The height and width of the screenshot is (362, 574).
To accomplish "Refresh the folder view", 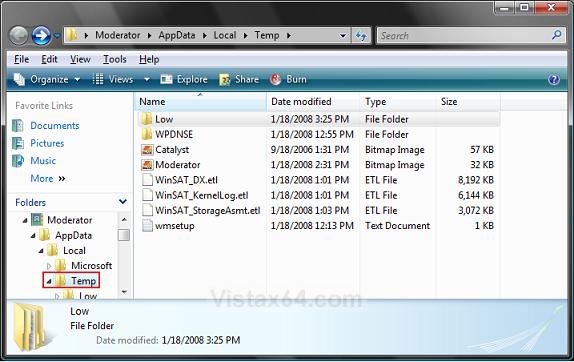I will (361, 36).
